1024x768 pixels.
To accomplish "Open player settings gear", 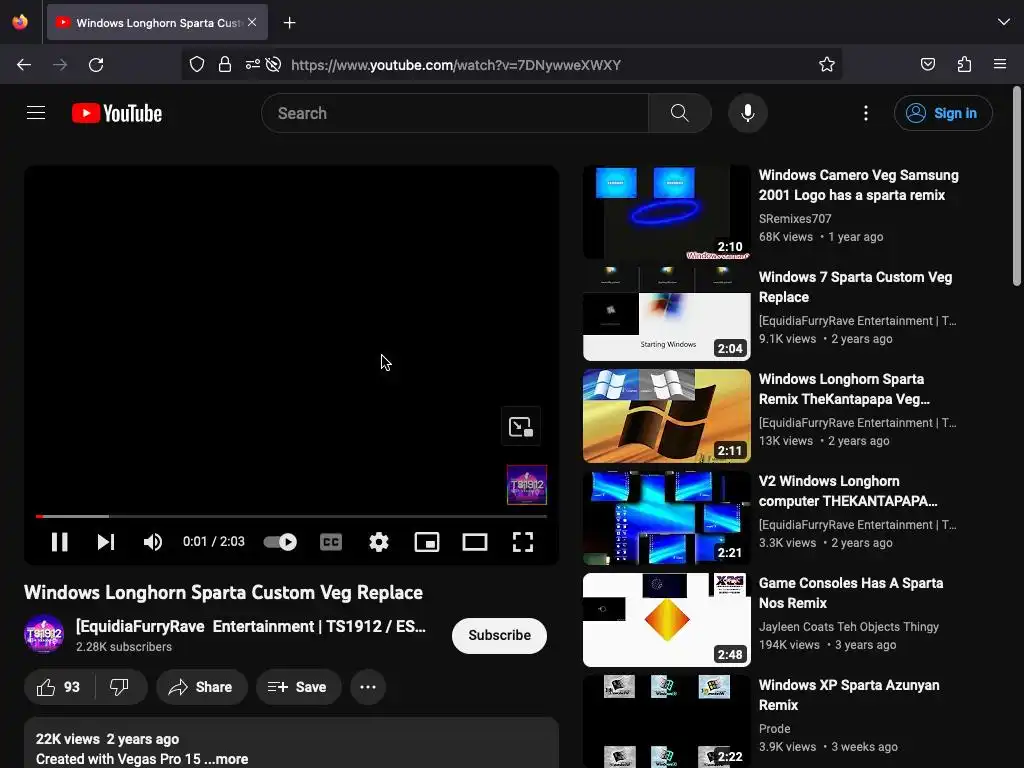I will (379, 542).
